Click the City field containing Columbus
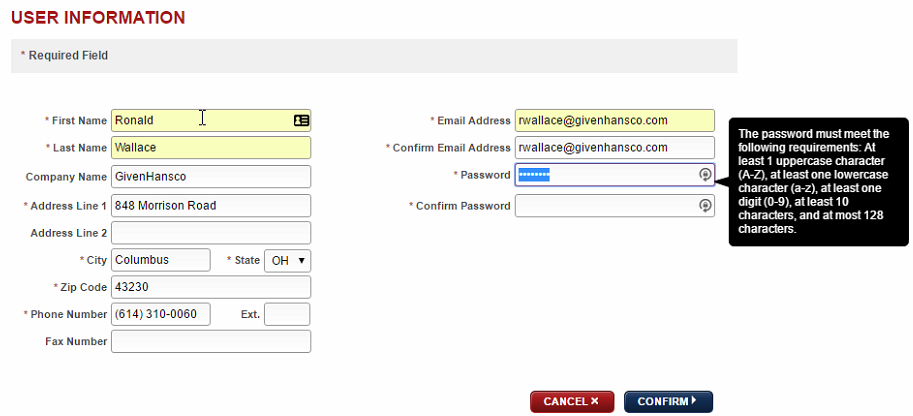 click(x=161, y=260)
